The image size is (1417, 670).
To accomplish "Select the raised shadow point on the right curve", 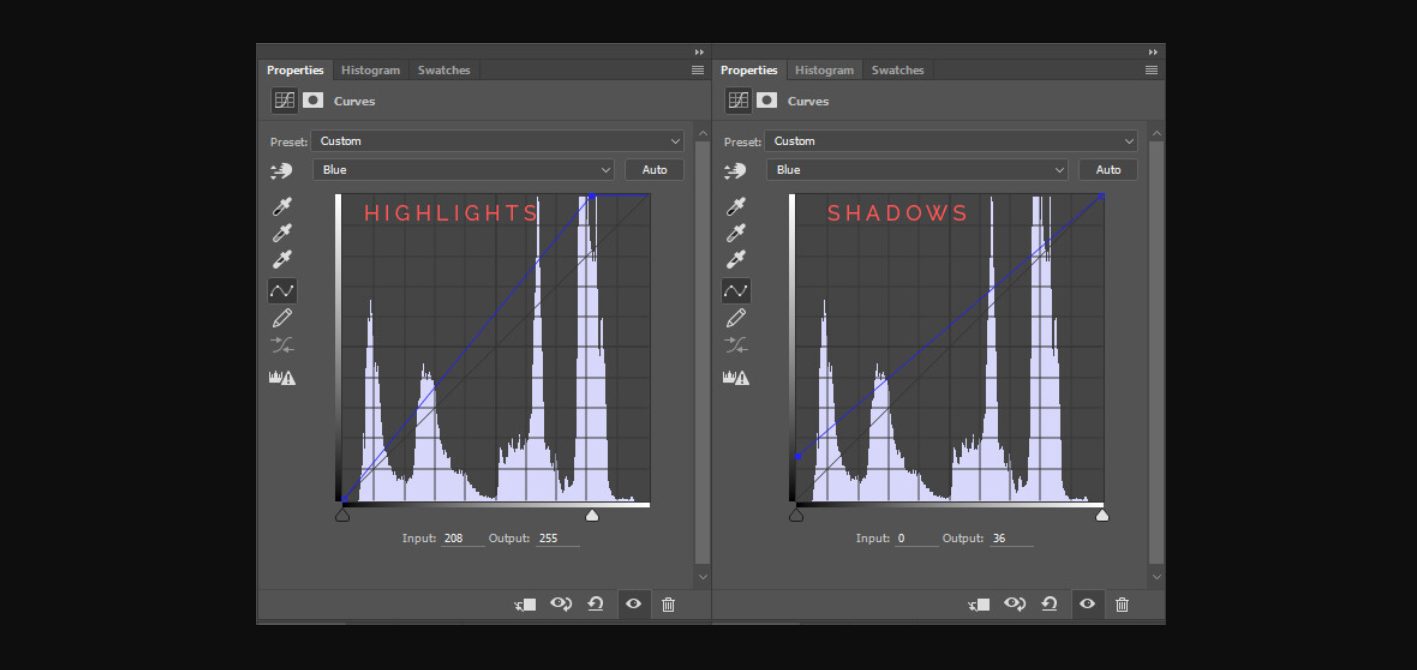I will pos(798,457).
